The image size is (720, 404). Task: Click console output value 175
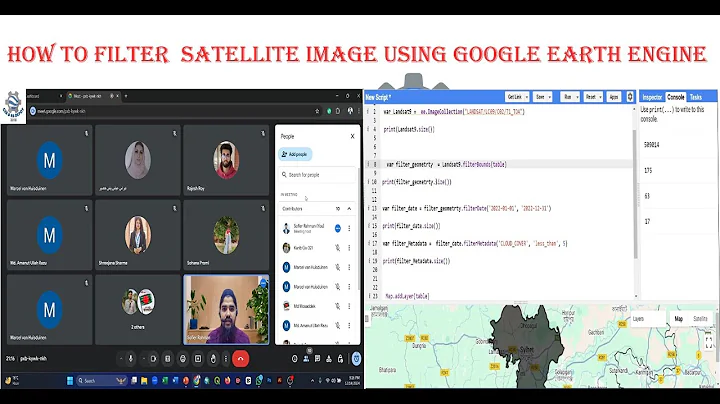click(x=648, y=170)
